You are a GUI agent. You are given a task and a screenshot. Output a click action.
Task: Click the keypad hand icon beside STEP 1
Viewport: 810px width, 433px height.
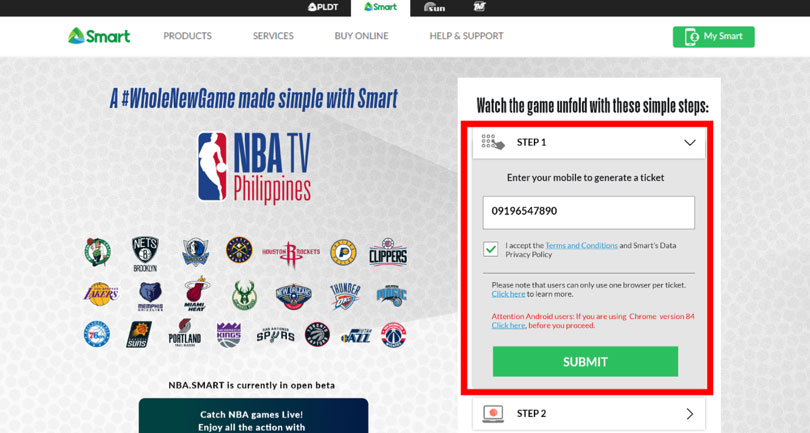point(492,142)
